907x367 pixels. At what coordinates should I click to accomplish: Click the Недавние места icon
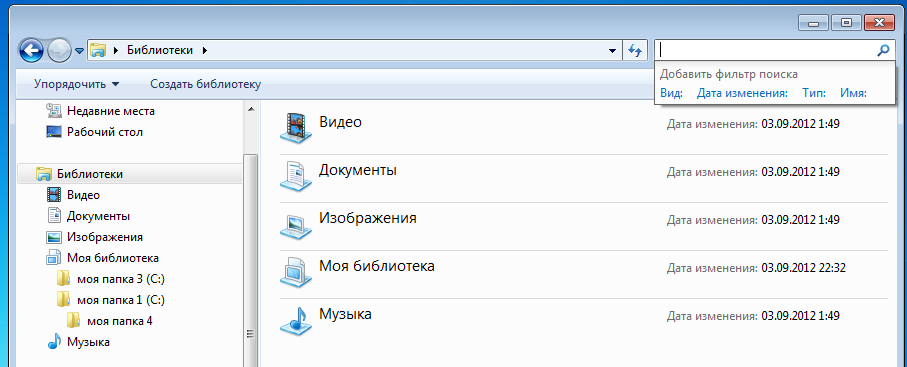click(54, 110)
